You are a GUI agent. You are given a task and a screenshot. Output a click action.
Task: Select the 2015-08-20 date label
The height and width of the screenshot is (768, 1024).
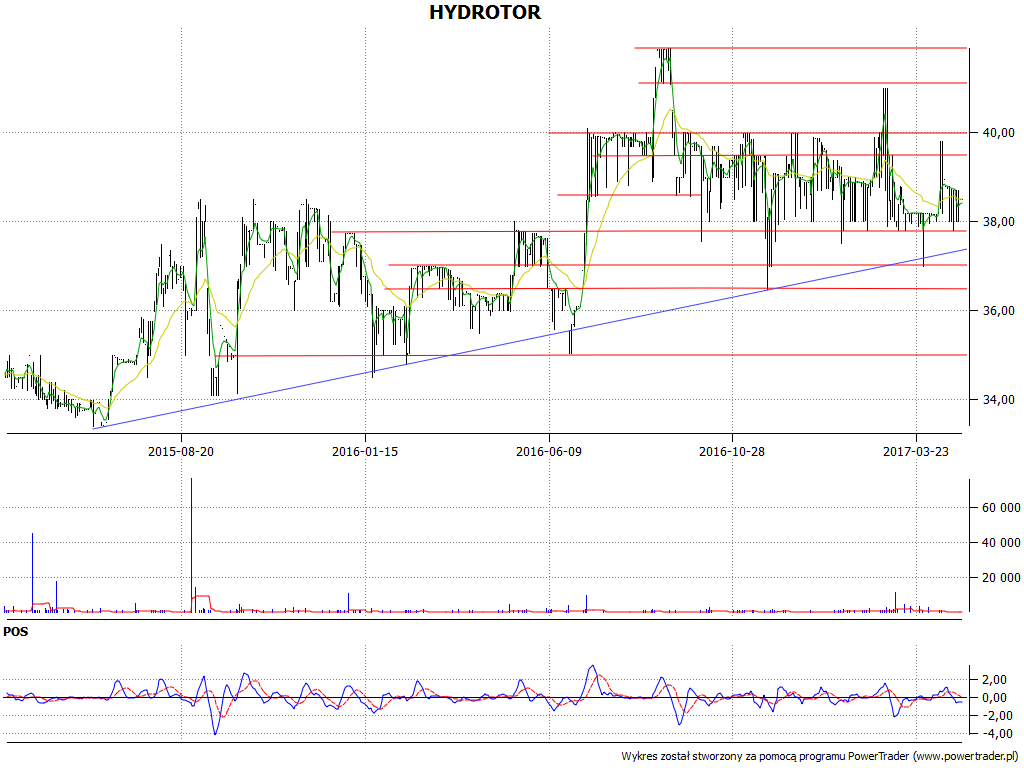click(181, 451)
